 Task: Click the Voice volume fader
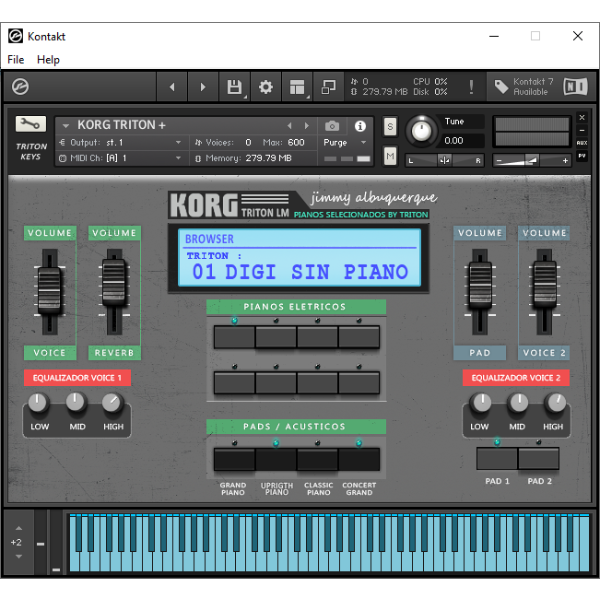pyautogui.click(x=49, y=291)
